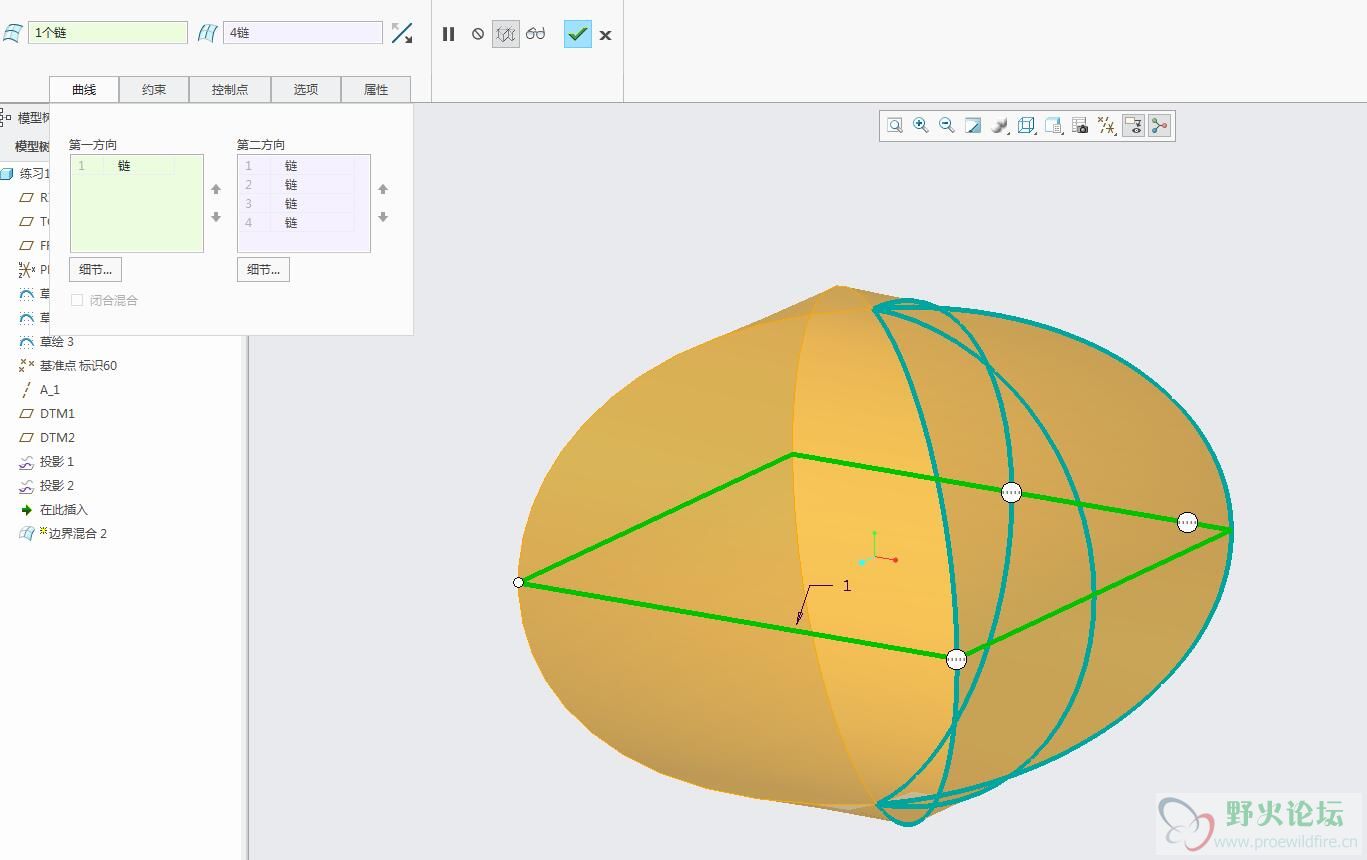Click the model tree header icon
Screen dimensions: 1367x860
[x=6, y=118]
